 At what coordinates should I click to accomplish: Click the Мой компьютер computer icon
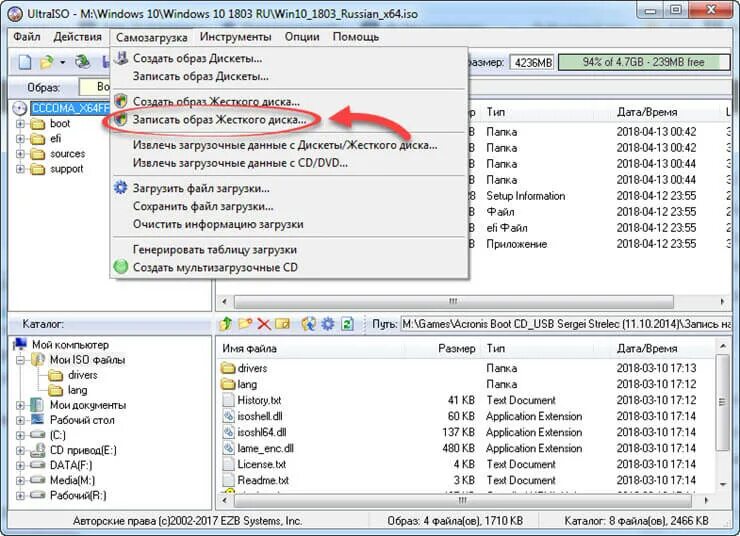[x=20, y=344]
